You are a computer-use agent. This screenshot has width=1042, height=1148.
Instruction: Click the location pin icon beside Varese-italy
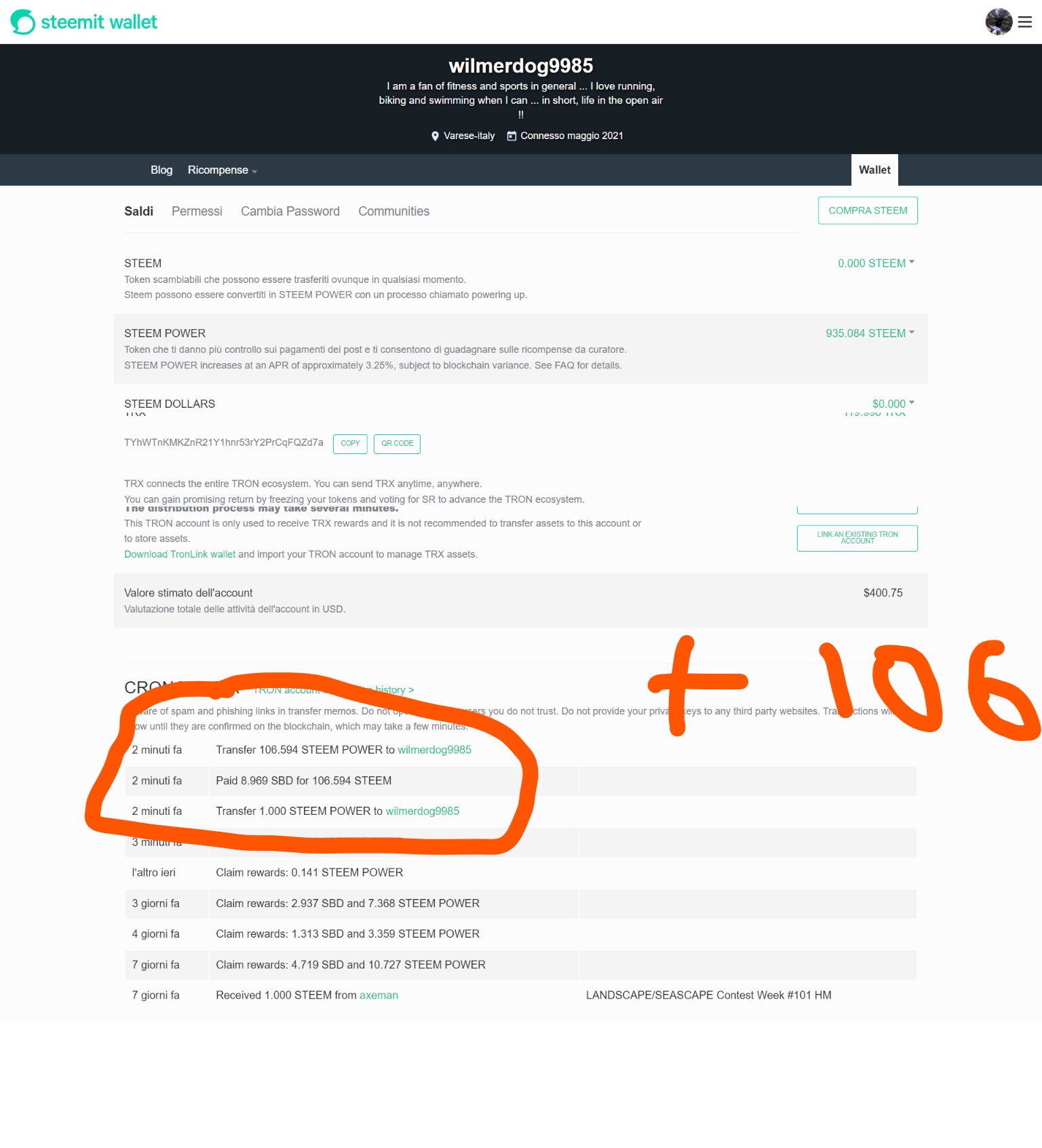[x=435, y=136]
